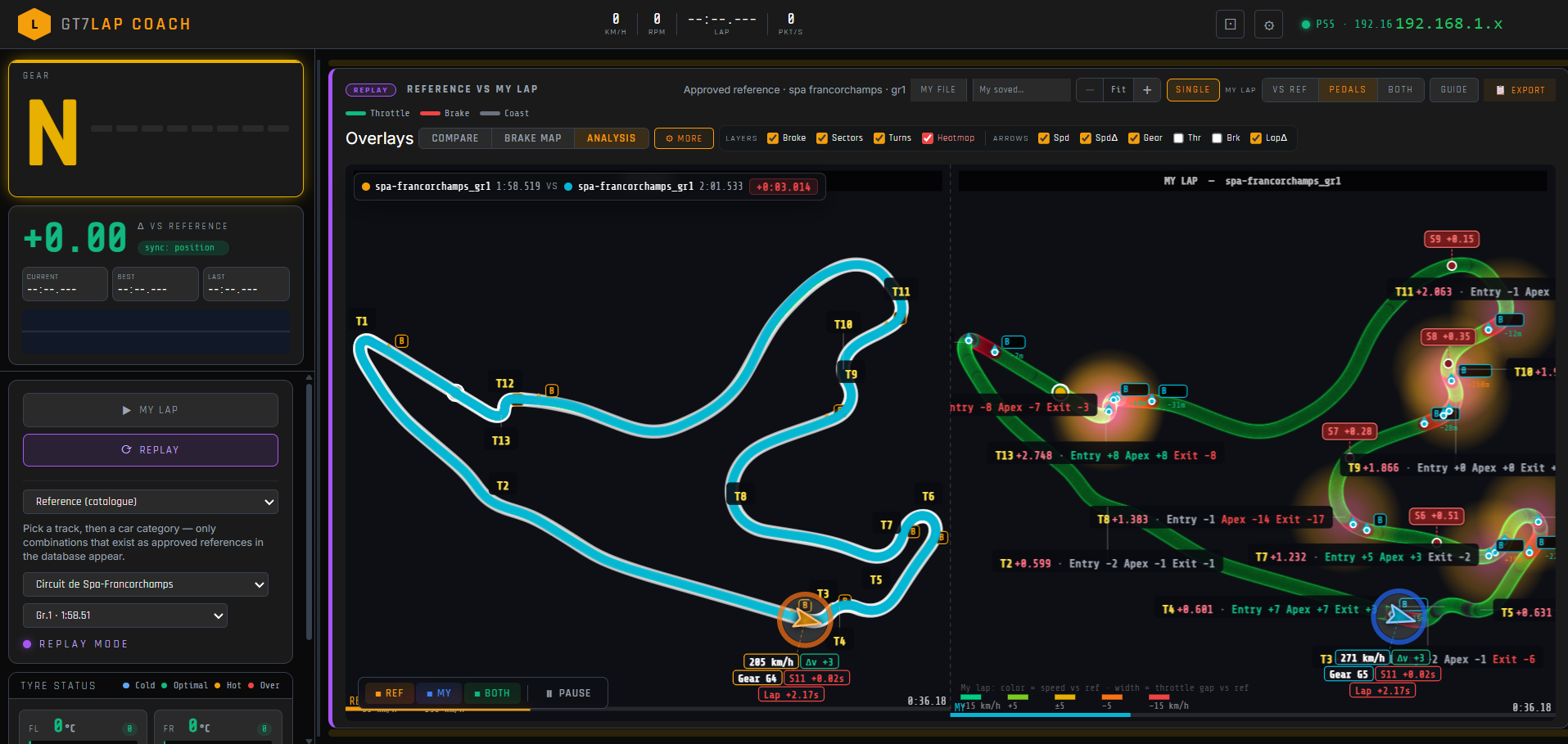This screenshot has width=1568, height=744.
Task: Toggle the Sectors layer checkbox
Action: point(821,138)
